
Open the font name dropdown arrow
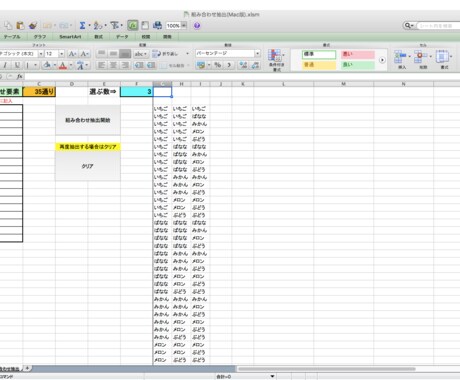[x=40, y=54]
